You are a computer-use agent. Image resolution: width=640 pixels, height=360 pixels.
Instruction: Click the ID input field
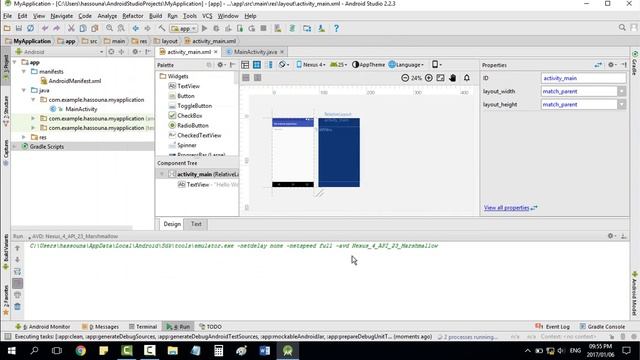(x=583, y=78)
